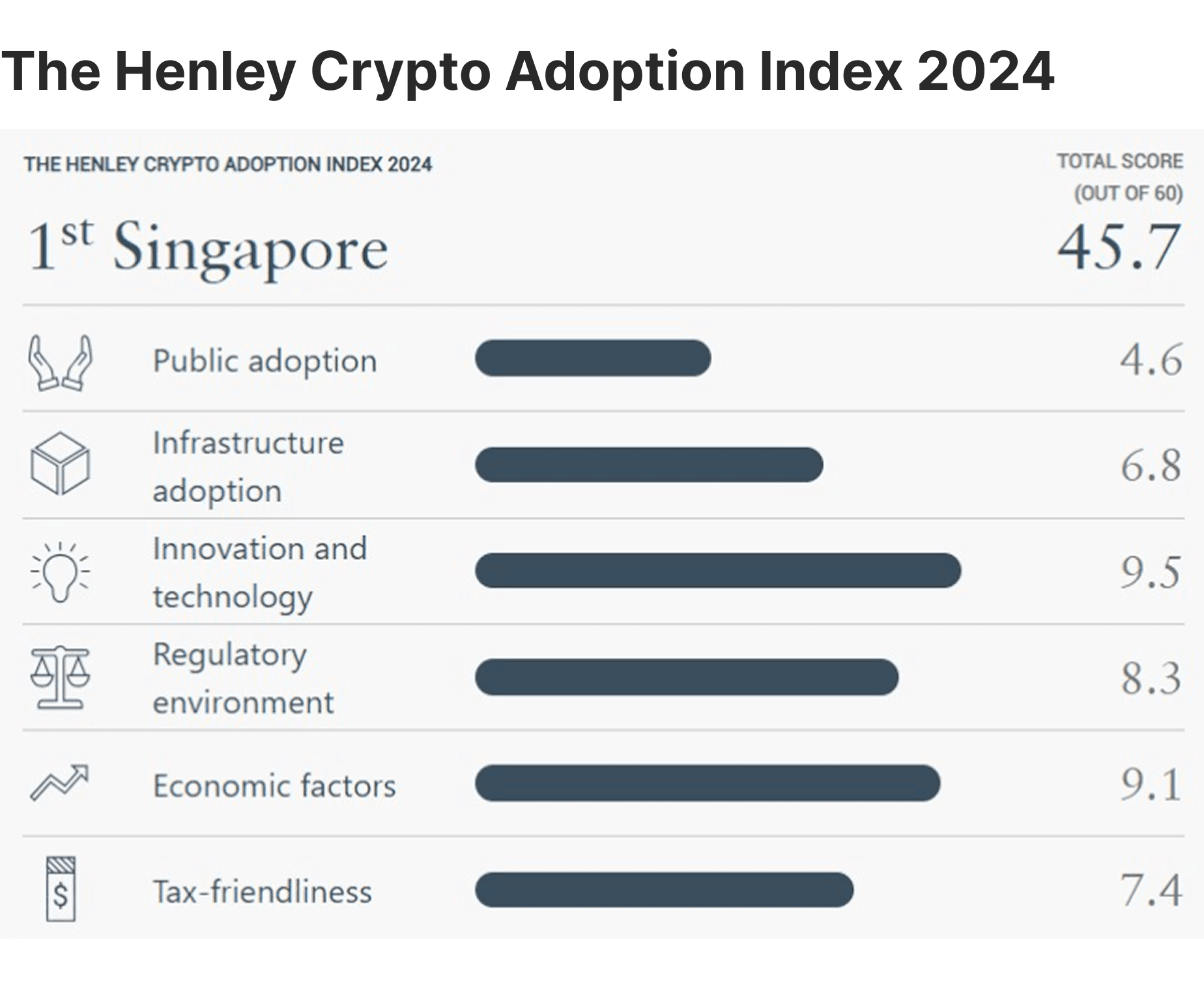Click the scales icon for Regulatory environment
This screenshot has width=1204, height=990.
[x=60, y=677]
